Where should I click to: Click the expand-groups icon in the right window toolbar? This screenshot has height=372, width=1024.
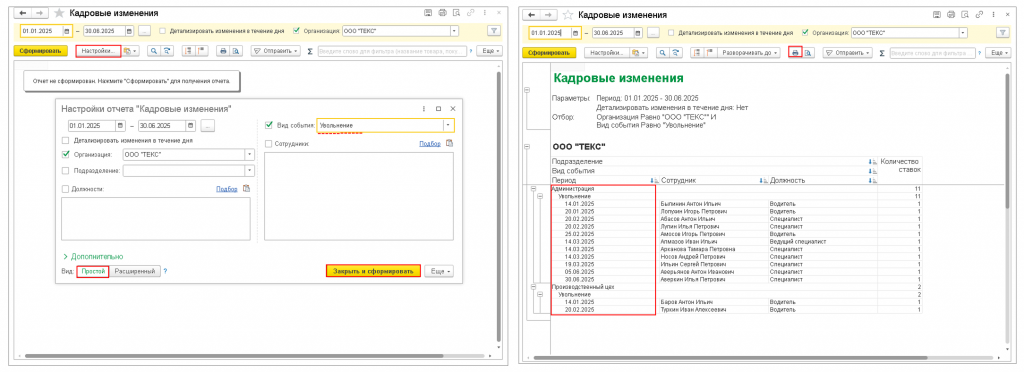coord(697,53)
